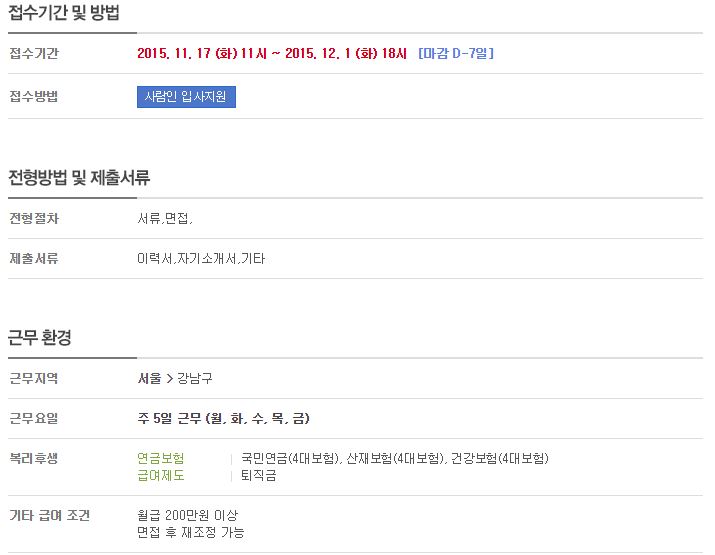Select the application period date text
The height and width of the screenshot is (555, 715).
click(272, 53)
